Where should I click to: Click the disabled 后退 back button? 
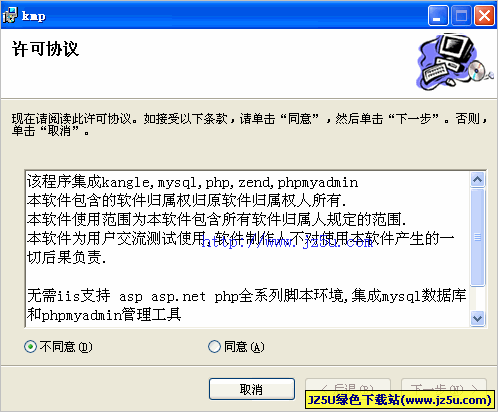[x=348, y=387]
